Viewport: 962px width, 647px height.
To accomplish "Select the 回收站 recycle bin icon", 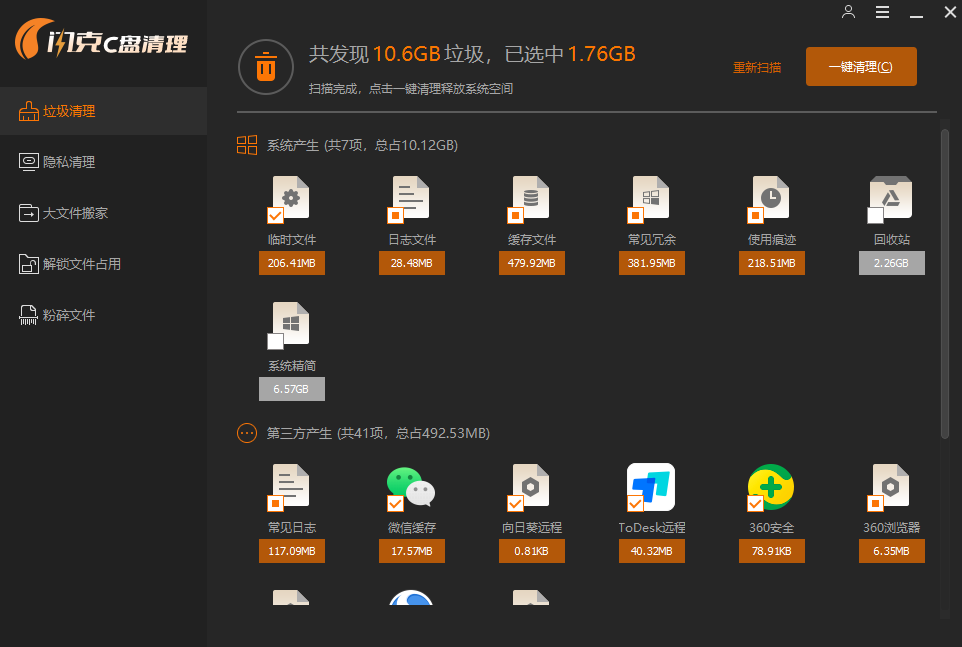I will [x=890, y=197].
